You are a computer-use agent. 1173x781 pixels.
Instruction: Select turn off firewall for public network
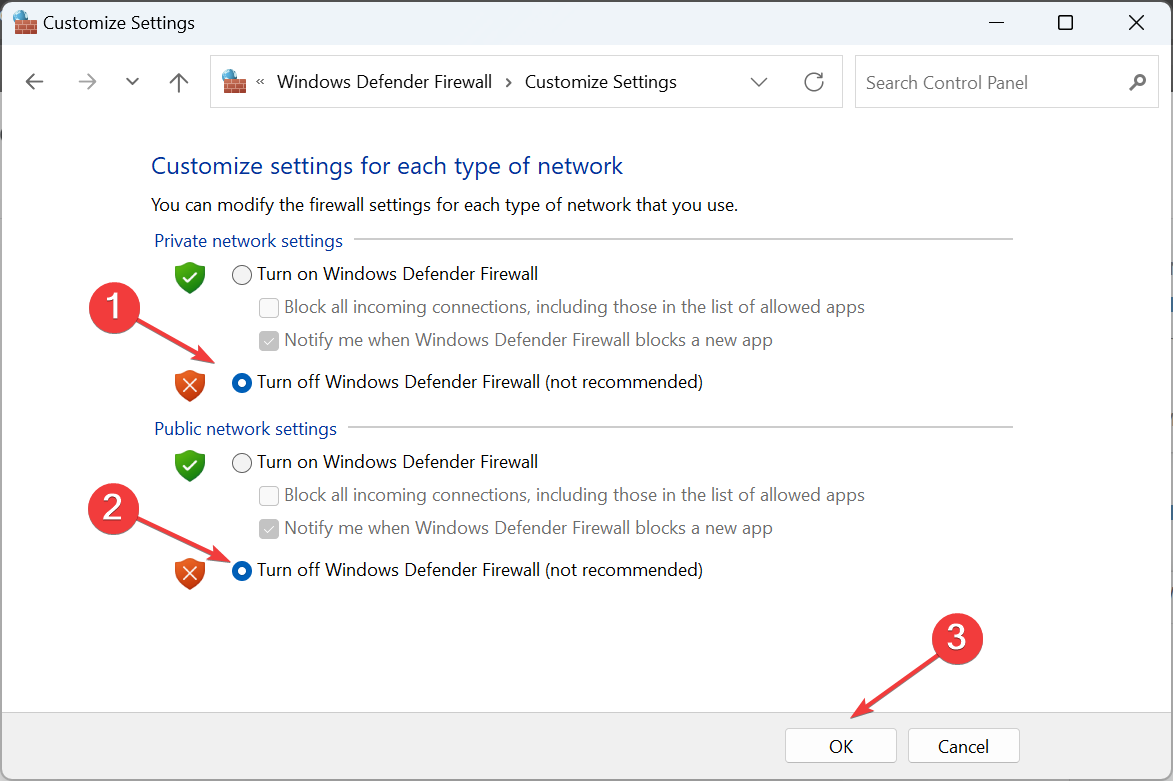[242, 571]
